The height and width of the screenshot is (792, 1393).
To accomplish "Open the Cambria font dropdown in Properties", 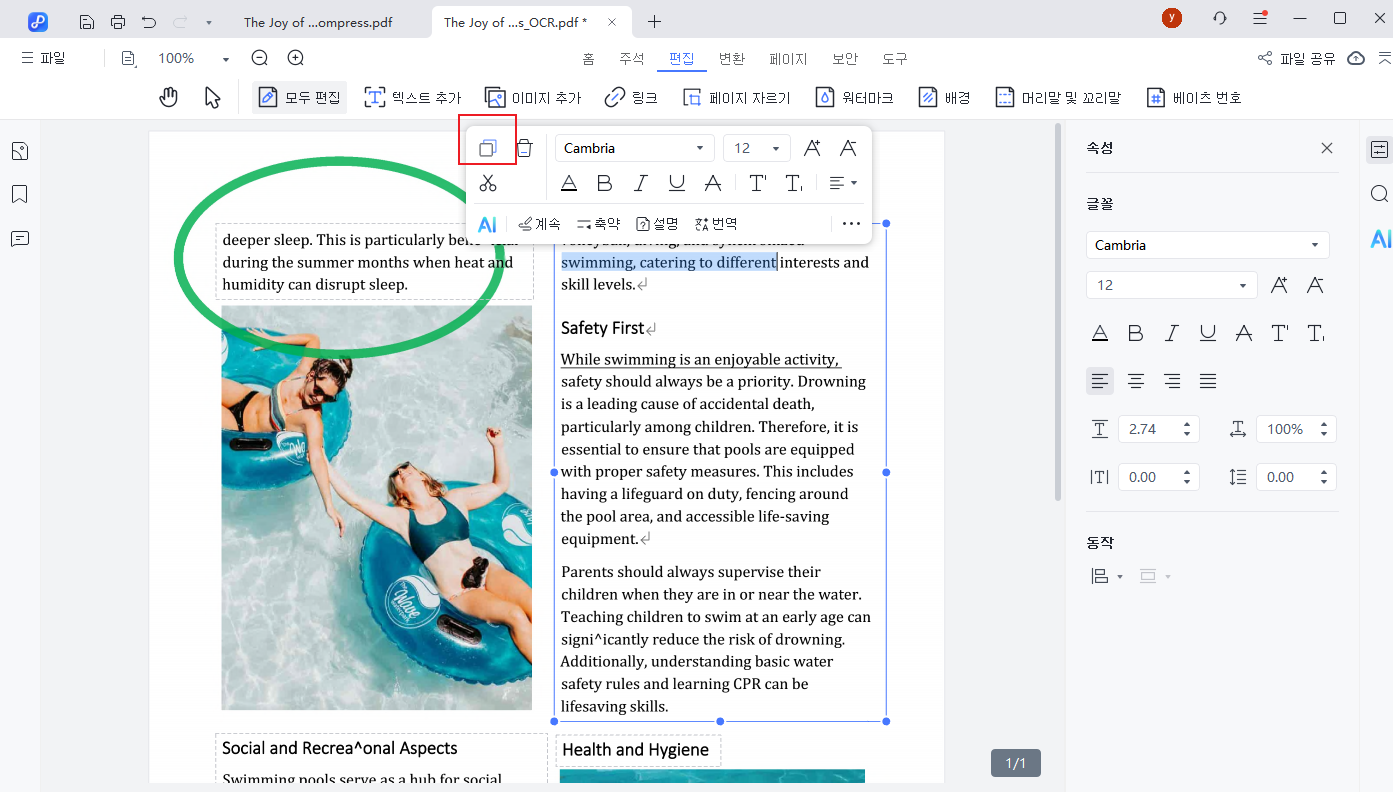I will 1207,244.
